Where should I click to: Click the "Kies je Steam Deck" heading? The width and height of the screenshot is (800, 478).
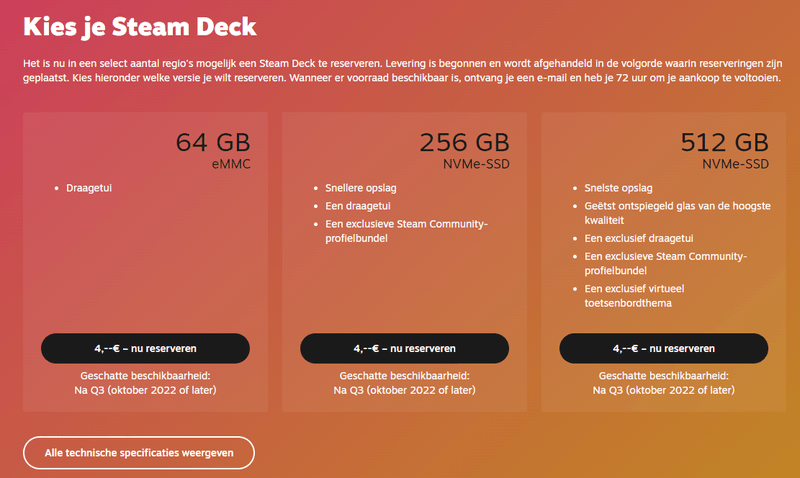pyautogui.click(x=140, y=26)
